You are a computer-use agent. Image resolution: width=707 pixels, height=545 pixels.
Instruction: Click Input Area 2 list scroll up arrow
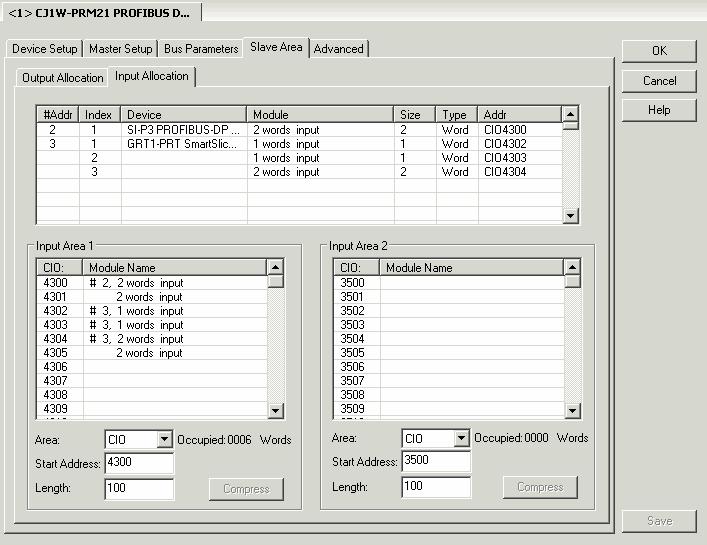572,267
